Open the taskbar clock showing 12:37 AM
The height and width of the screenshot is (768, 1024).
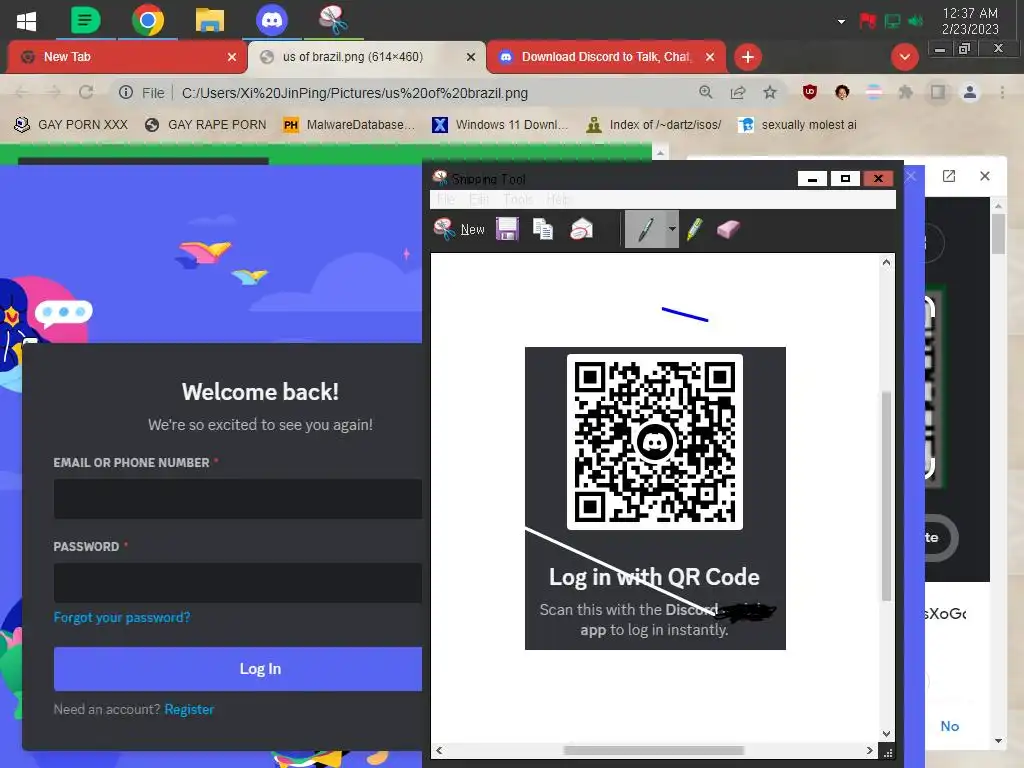tap(970, 21)
